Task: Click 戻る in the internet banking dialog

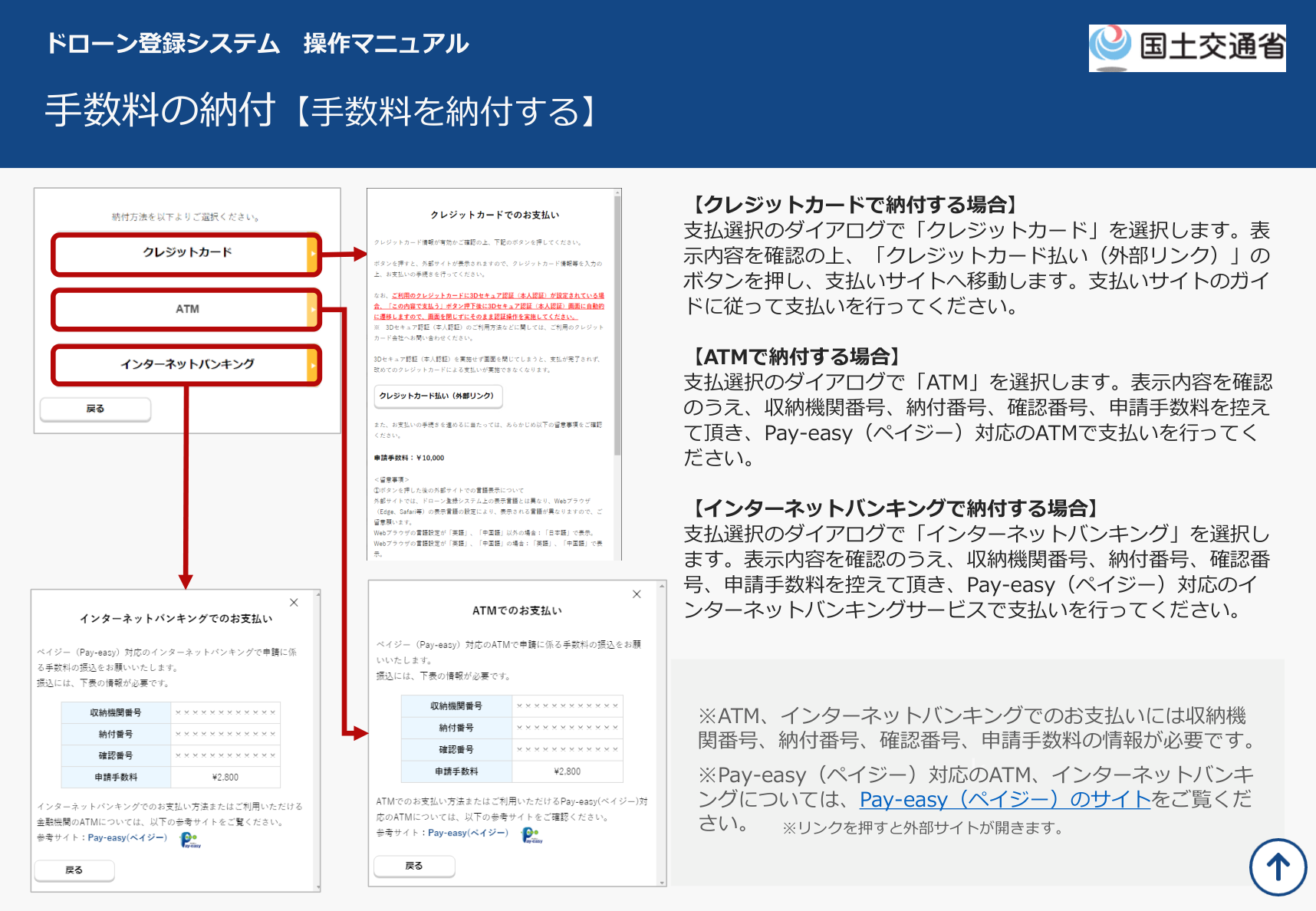Action: 74,870
